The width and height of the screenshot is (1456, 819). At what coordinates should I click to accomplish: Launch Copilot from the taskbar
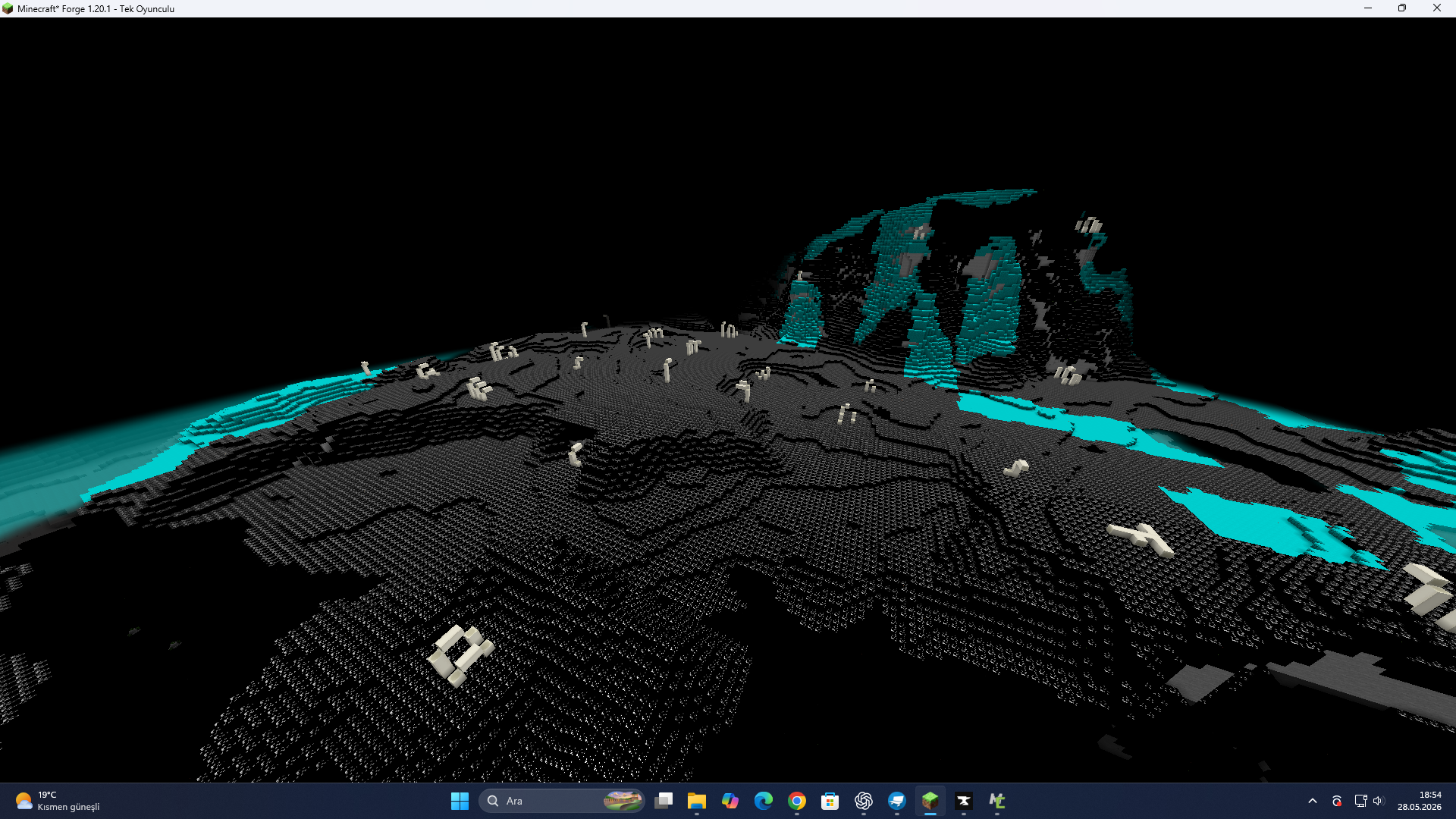pyautogui.click(x=730, y=801)
